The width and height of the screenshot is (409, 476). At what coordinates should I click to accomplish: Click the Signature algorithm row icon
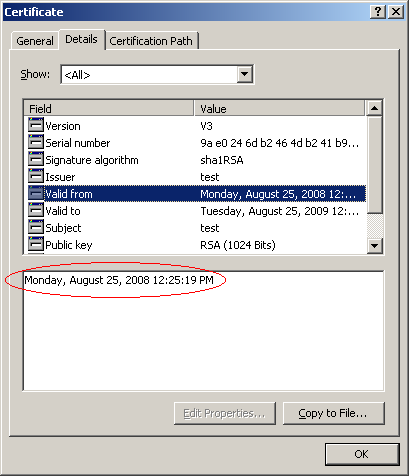(36, 159)
